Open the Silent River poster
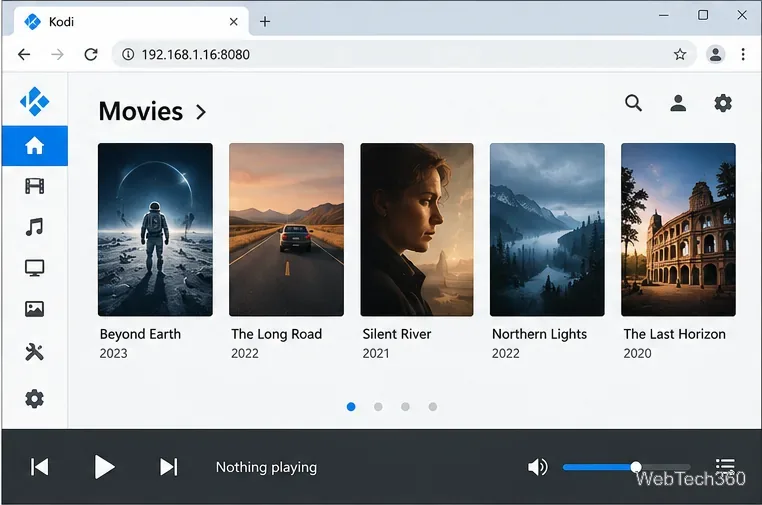Viewport: 762px width, 505px height. coord(417,229)
